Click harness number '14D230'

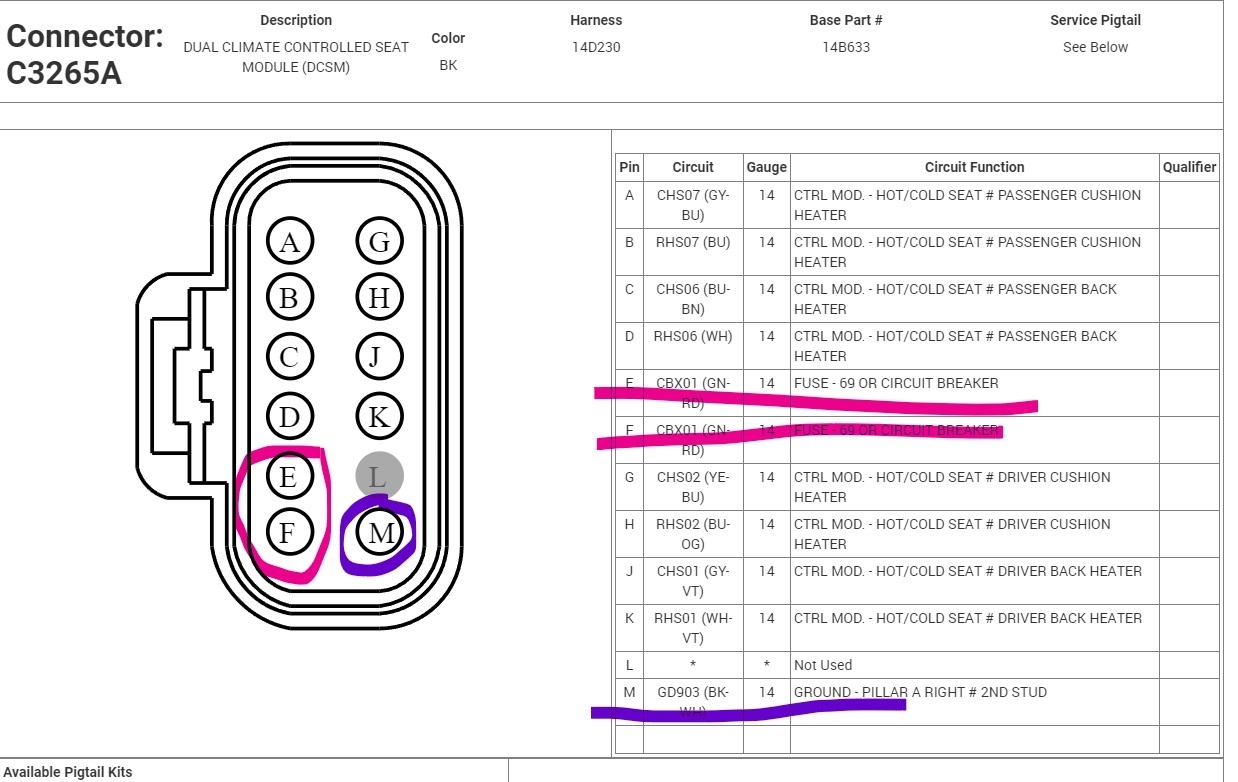596,47
